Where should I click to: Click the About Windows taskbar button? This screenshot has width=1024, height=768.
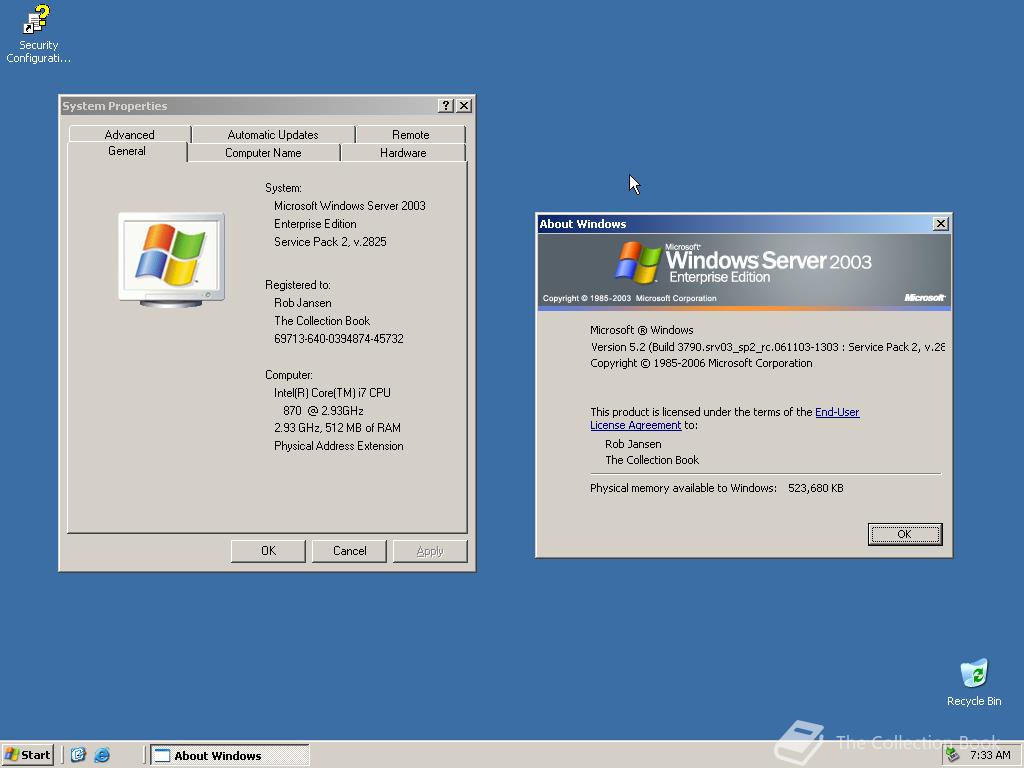coord(230,755)
